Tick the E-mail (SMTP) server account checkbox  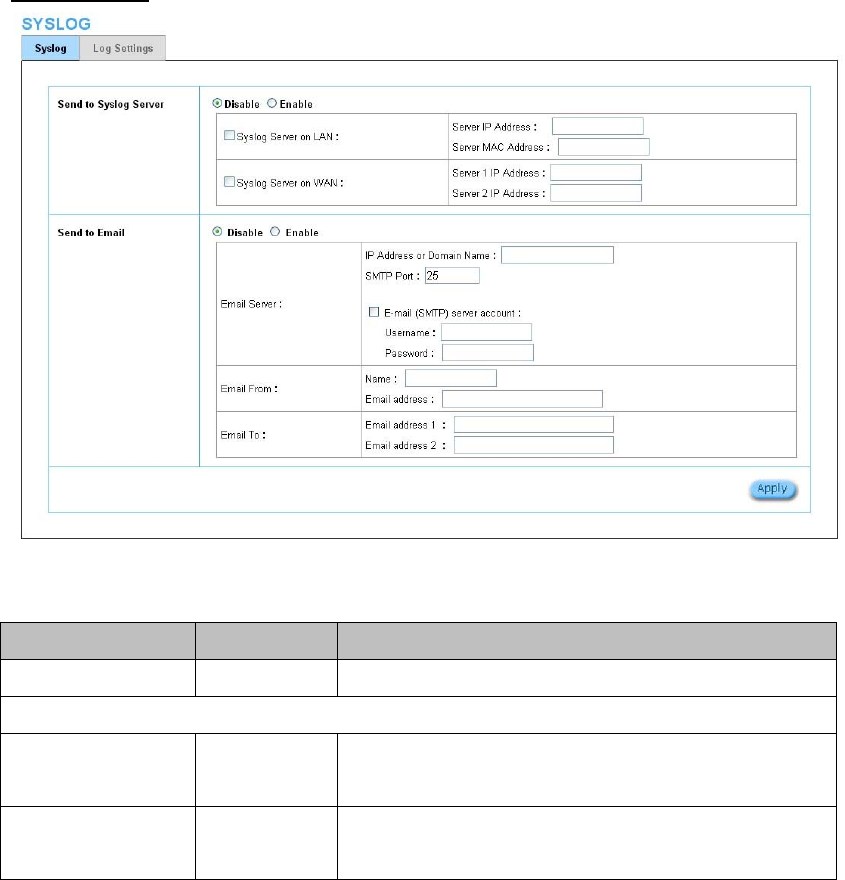coord(374,312)
